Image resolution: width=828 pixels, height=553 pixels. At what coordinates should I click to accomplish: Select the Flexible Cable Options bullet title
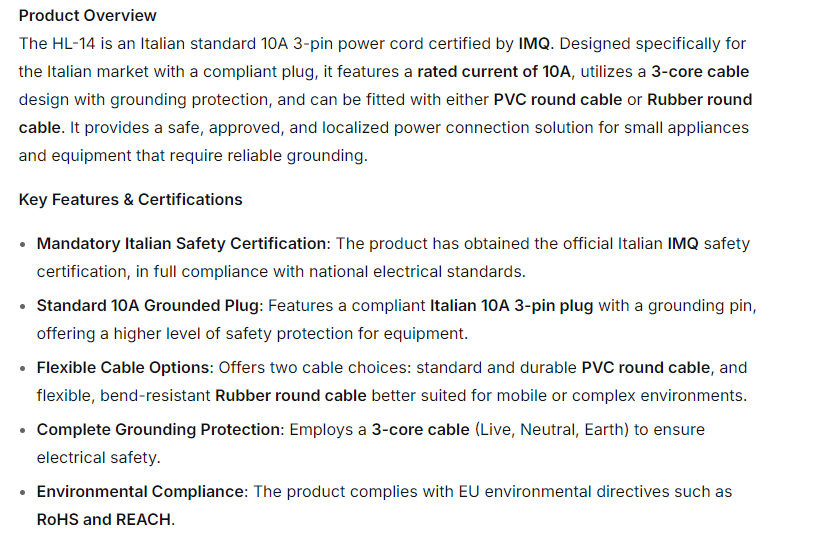click(125, 367)
